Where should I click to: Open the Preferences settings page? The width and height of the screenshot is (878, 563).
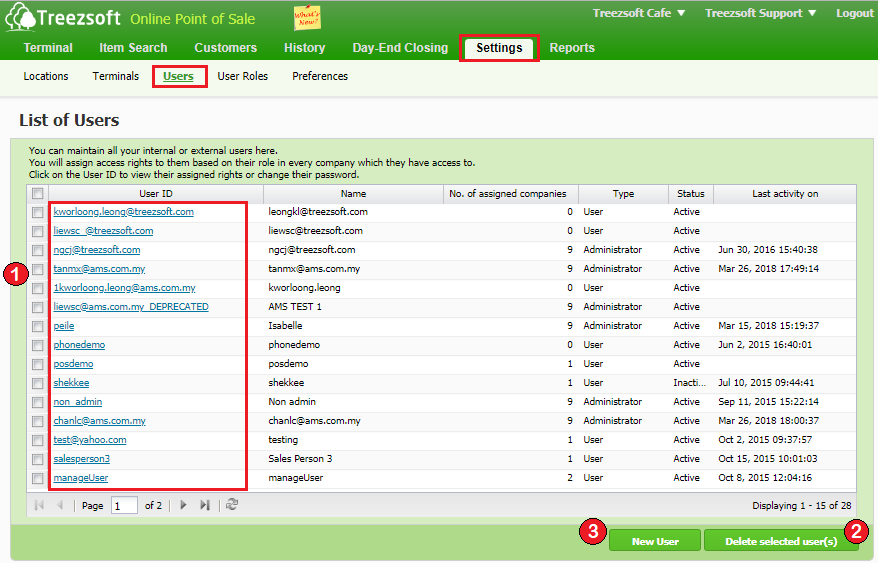[320, 76]
